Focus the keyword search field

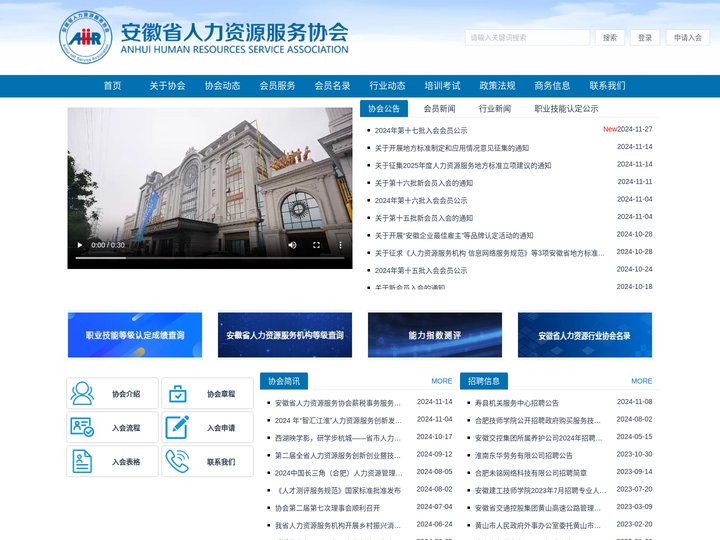click(527, 38)
